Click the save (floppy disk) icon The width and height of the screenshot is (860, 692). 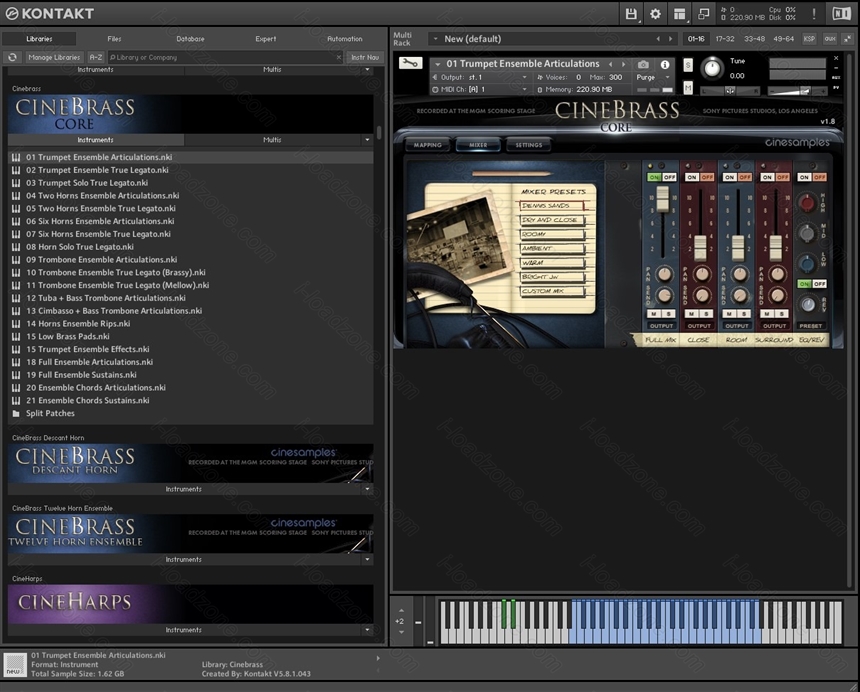coord(631,14)
